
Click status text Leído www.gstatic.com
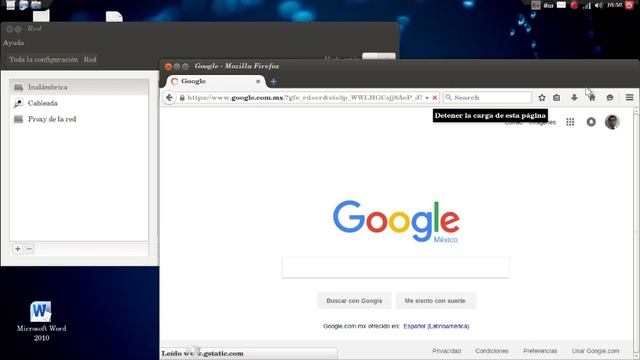click(203, 353)
